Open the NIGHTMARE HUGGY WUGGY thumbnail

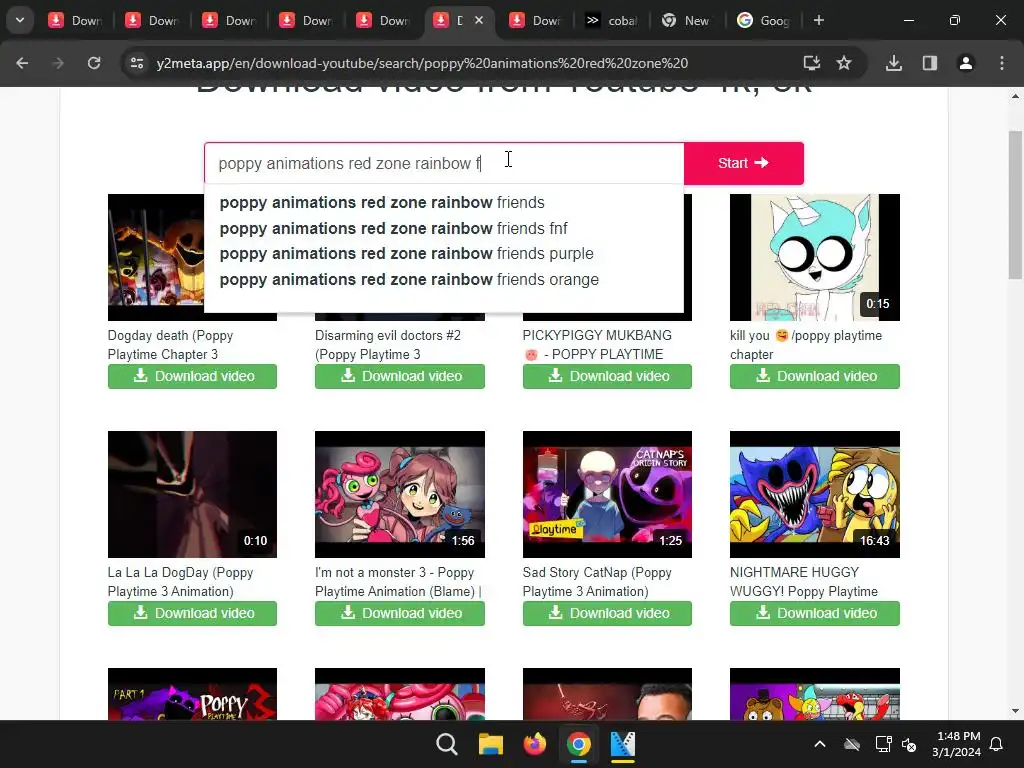tap(814, 494)
